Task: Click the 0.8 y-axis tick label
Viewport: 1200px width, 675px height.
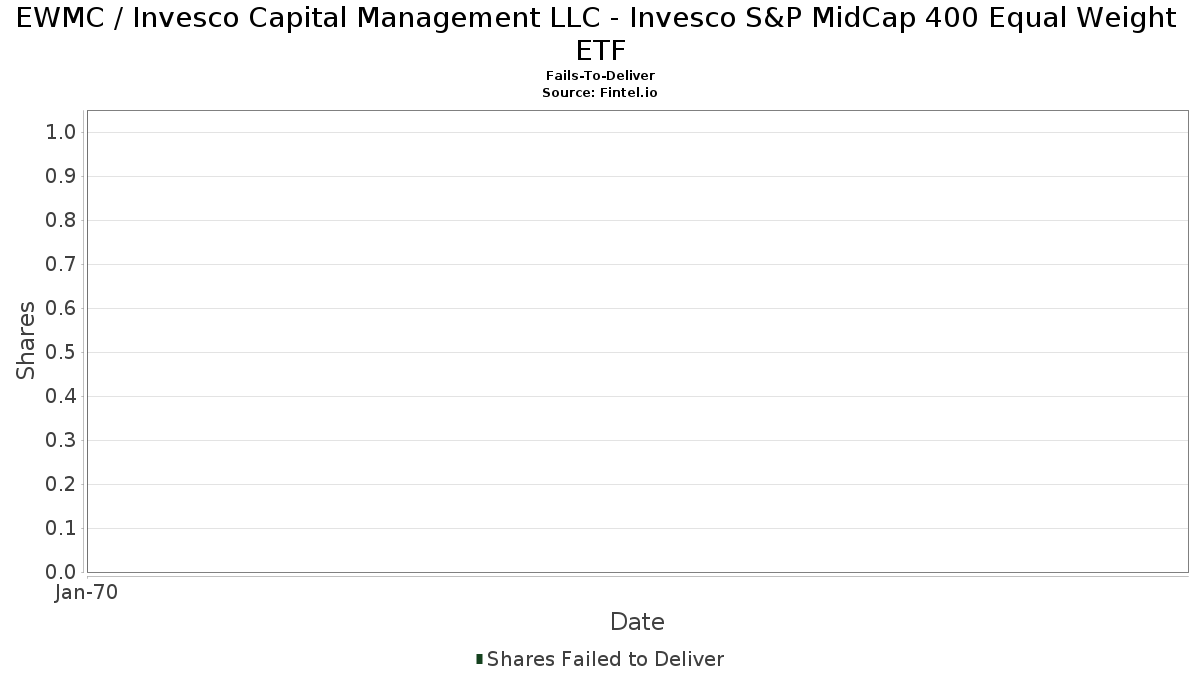Action: [x=61, y=220]
